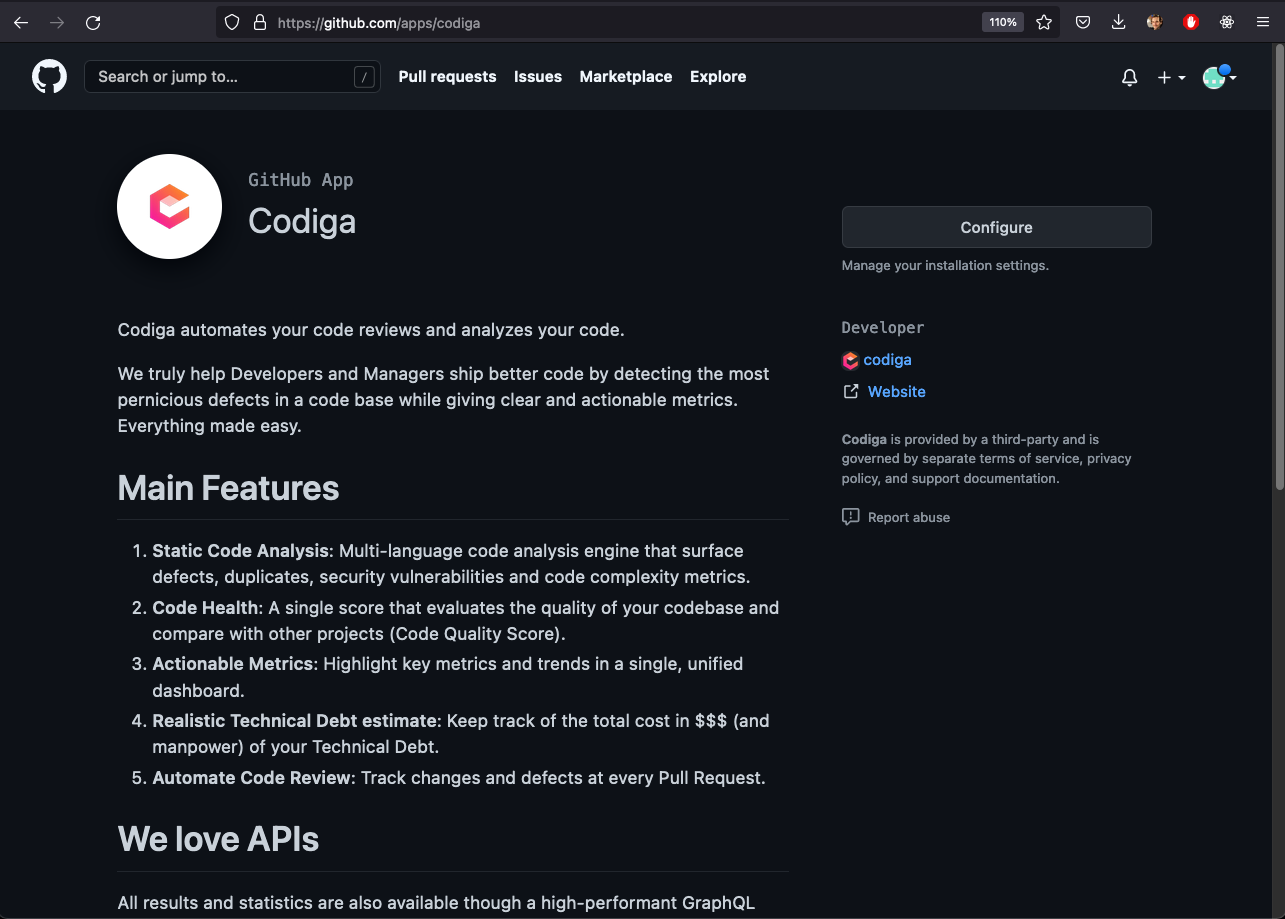Bookmark this page with the star icon
The image size is (1285, 919).
point(1044,22)
